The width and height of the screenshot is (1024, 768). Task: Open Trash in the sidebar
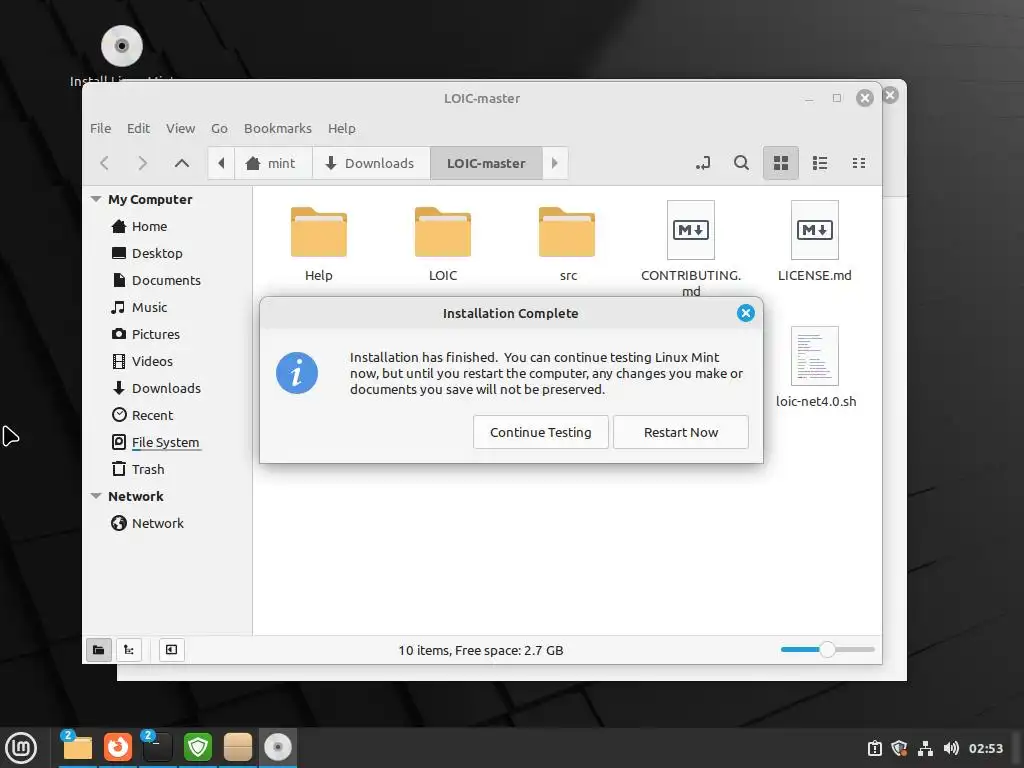pyautogui.click(x=148, y=469)
